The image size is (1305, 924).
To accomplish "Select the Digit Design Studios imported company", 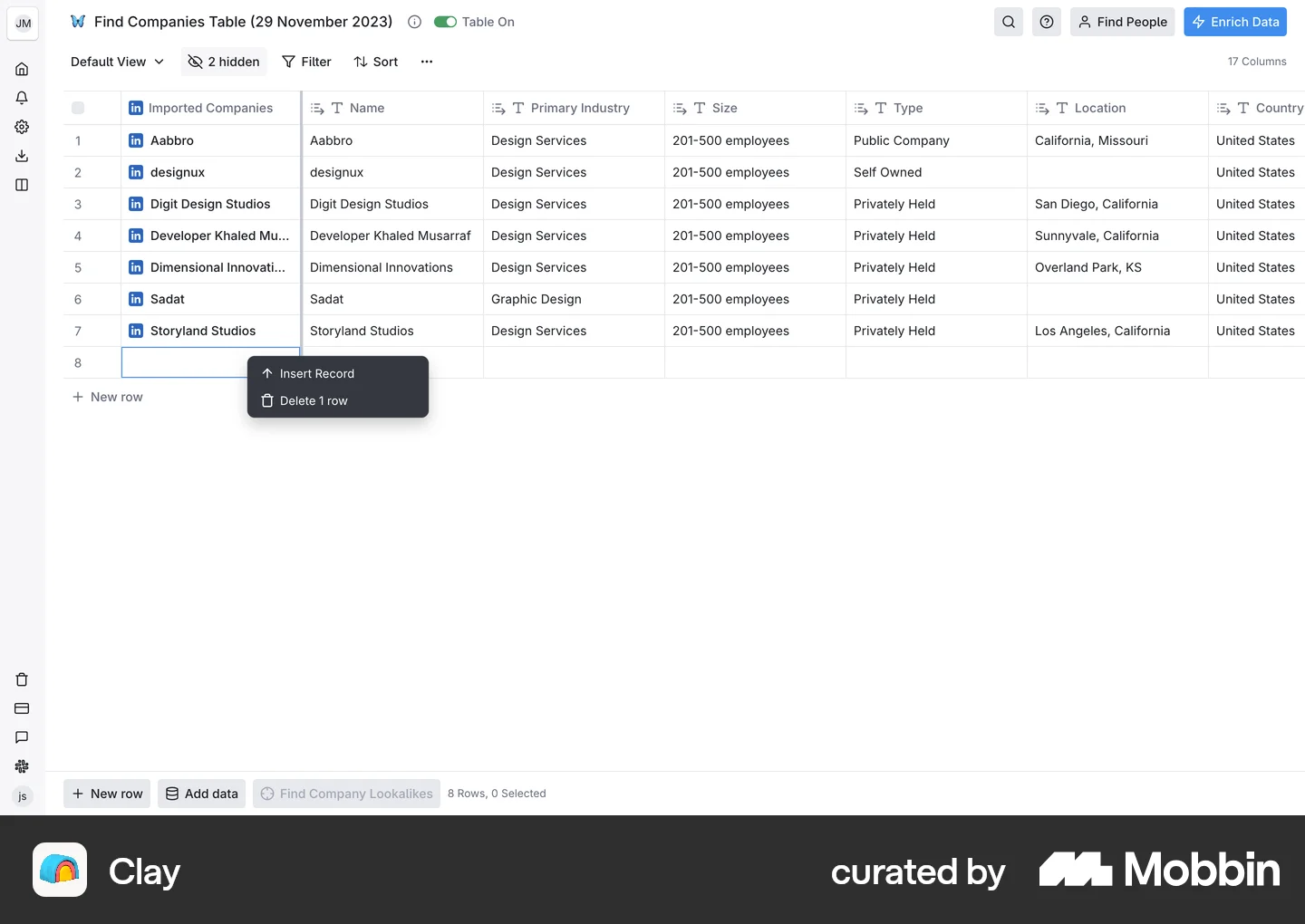I will pos(210,204).
